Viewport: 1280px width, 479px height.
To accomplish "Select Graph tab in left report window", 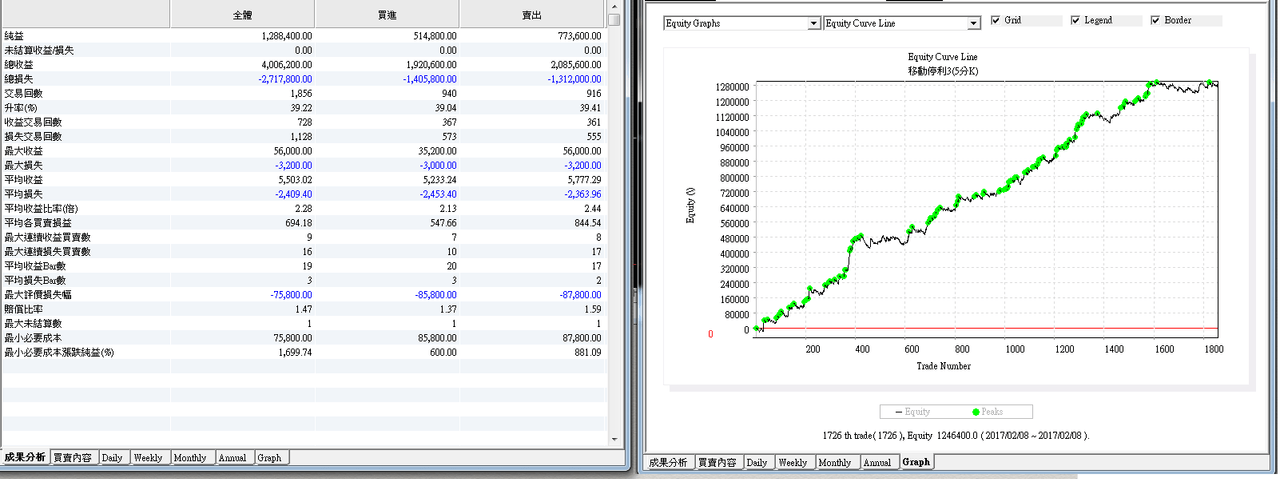I will pos(270,457).
